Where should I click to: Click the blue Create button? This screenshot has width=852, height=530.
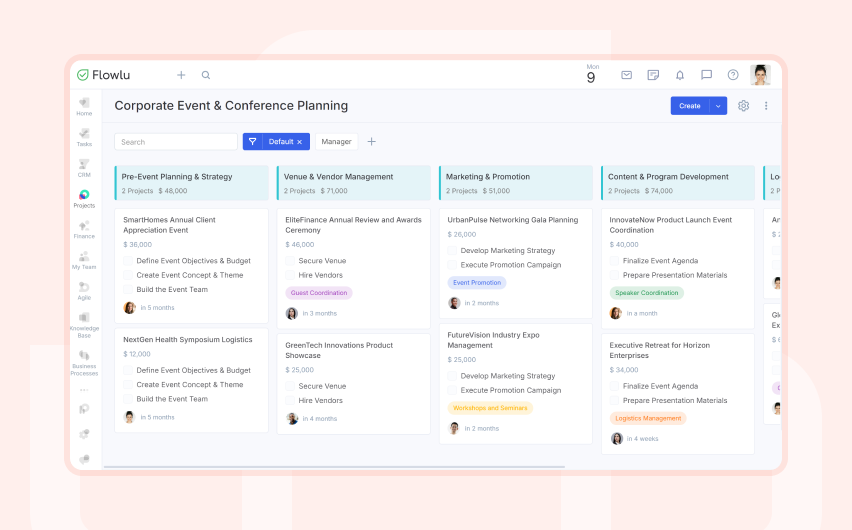coord(690,106)
